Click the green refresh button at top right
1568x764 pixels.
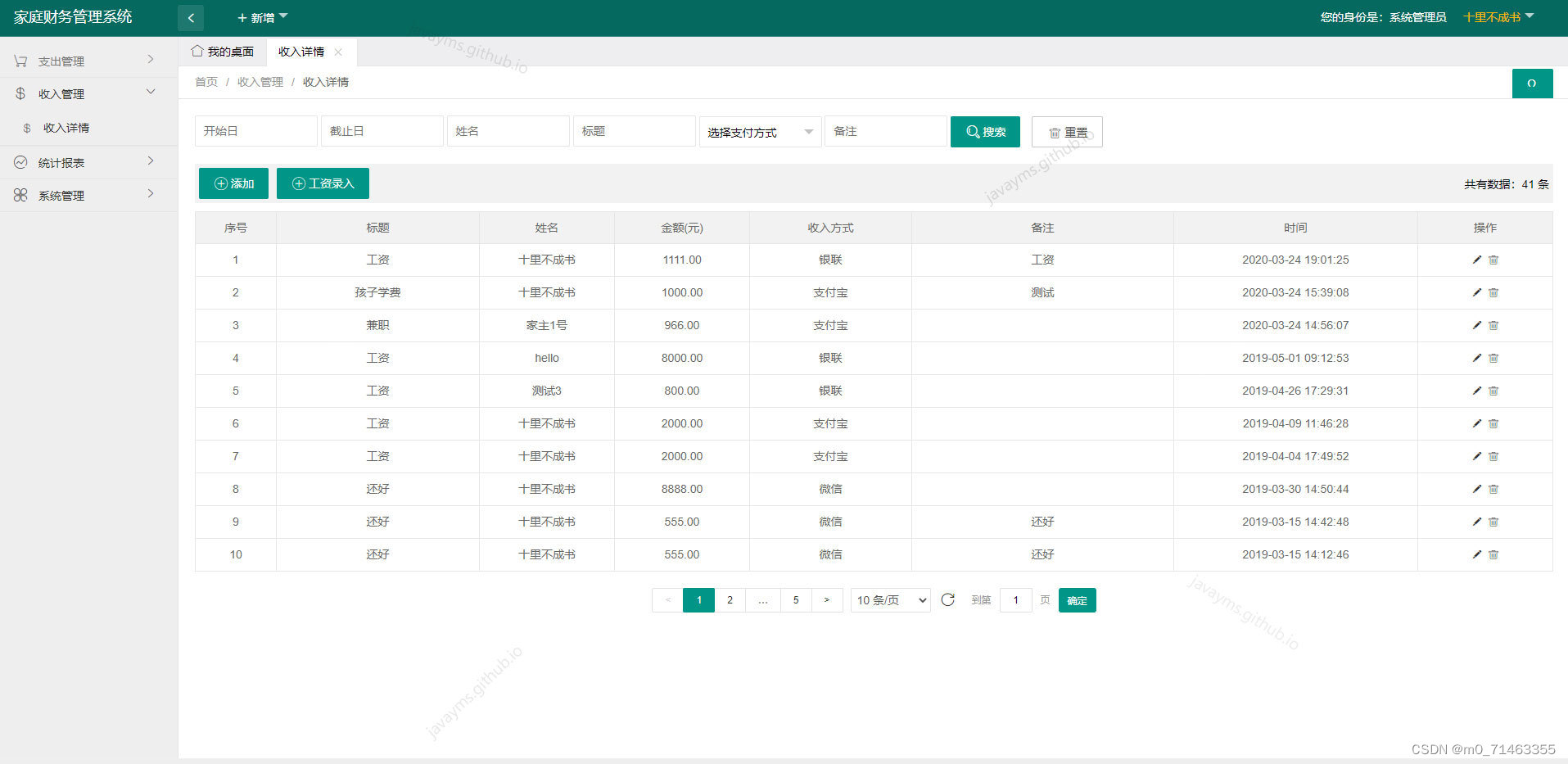coord(1532,84)
